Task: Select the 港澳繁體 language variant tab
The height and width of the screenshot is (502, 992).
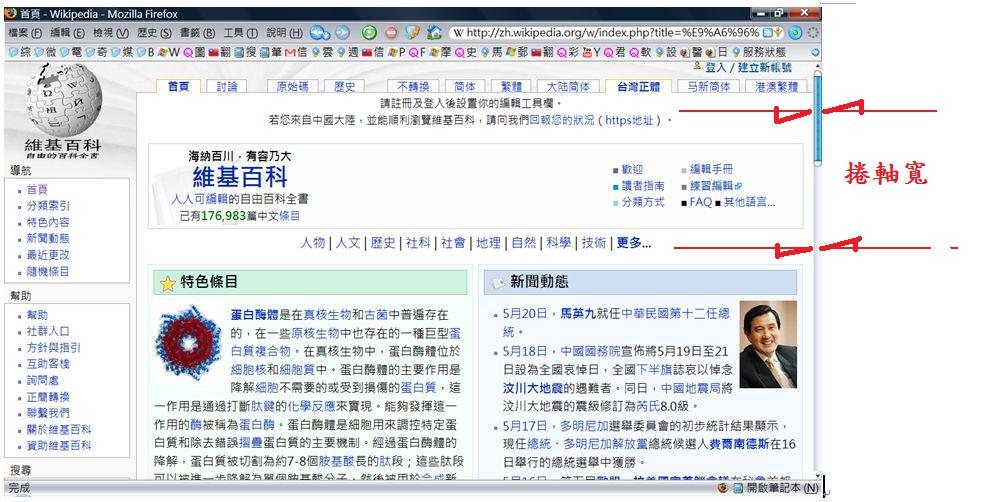Action: (776, 87)
